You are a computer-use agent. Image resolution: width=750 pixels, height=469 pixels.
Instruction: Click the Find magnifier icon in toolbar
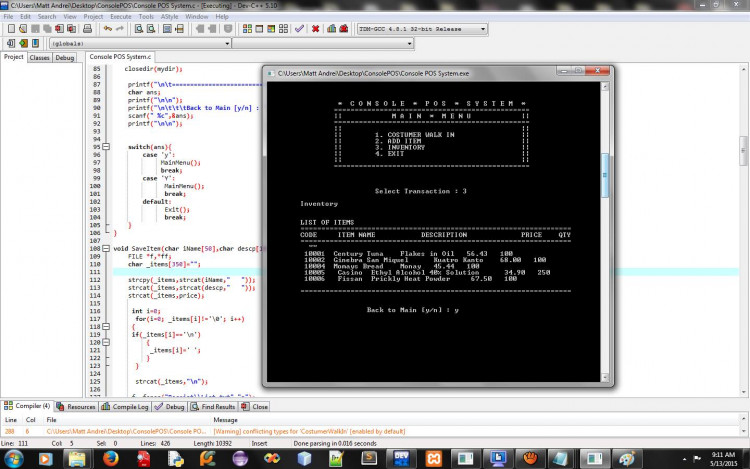tap(139, 29)
